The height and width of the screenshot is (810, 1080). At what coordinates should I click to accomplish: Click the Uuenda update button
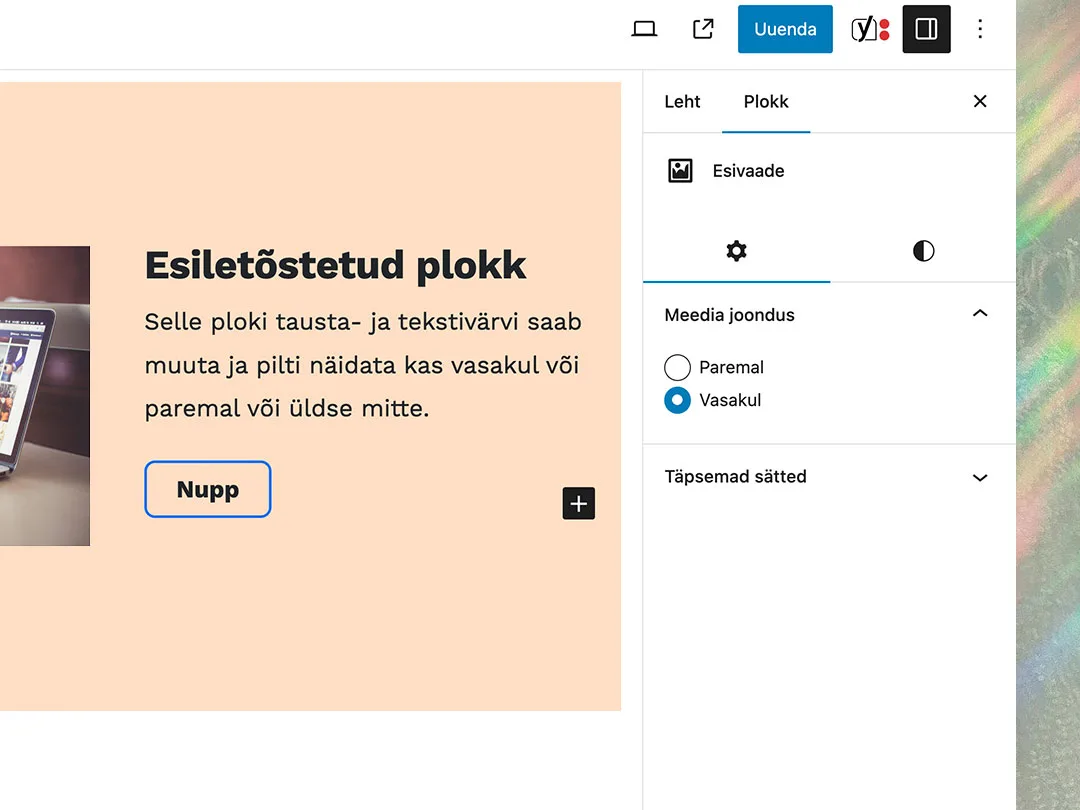[785, 29]
